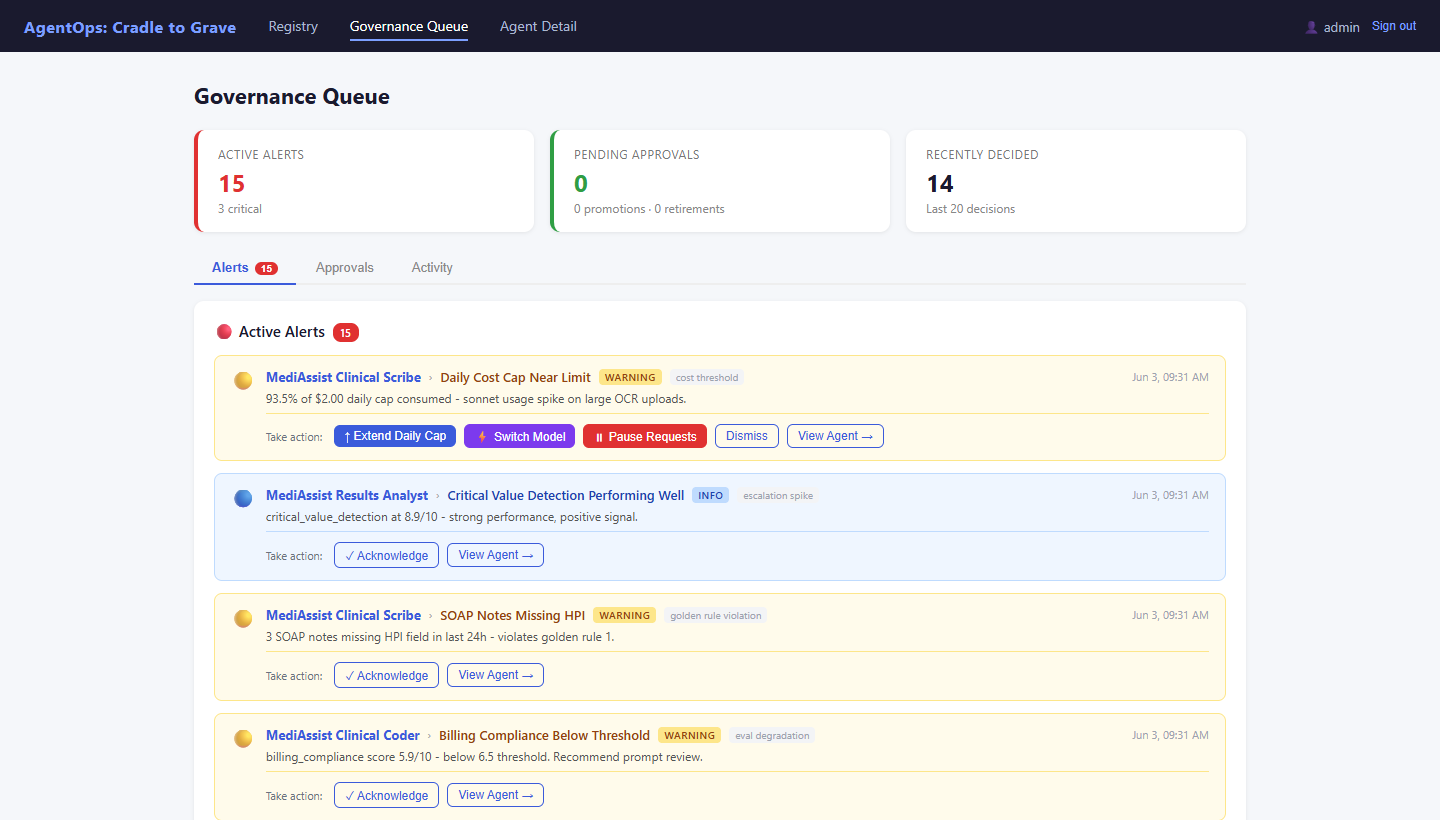The height and width of the screenshot is (820, 1440).
Task: Open the Governance Queue nav item
Action: 409,26
